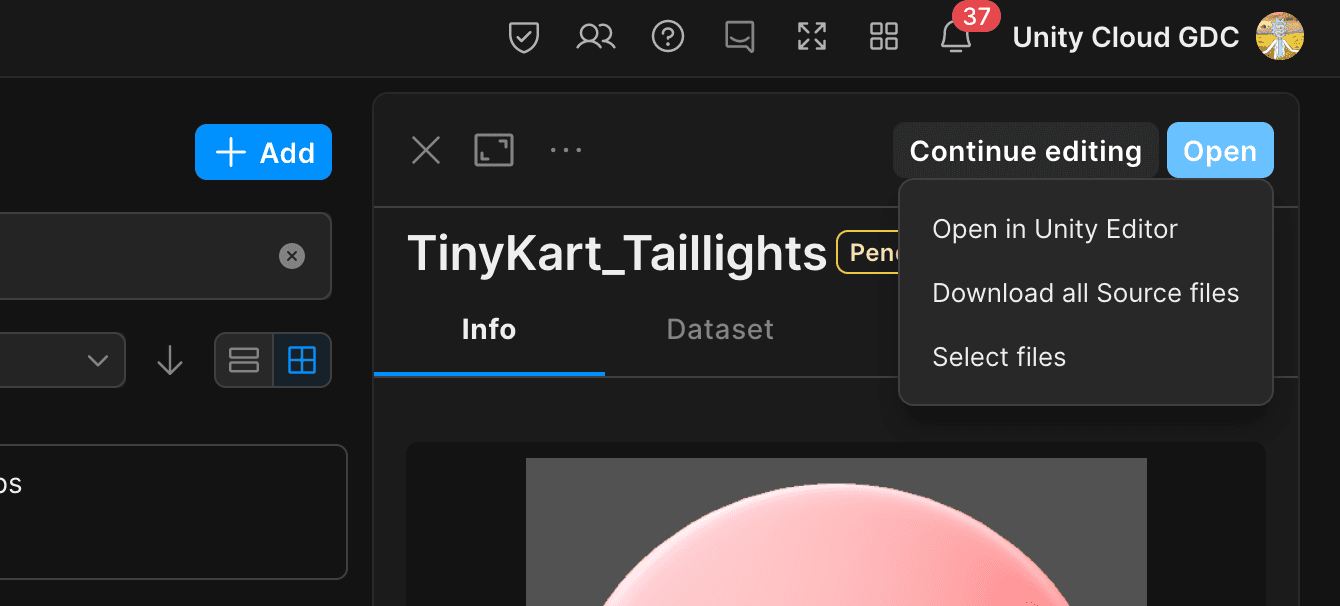Image resolution: width=1340 pixels, height=606 pixels.
Task: Open the security shield panel
Action: (523, 36)
